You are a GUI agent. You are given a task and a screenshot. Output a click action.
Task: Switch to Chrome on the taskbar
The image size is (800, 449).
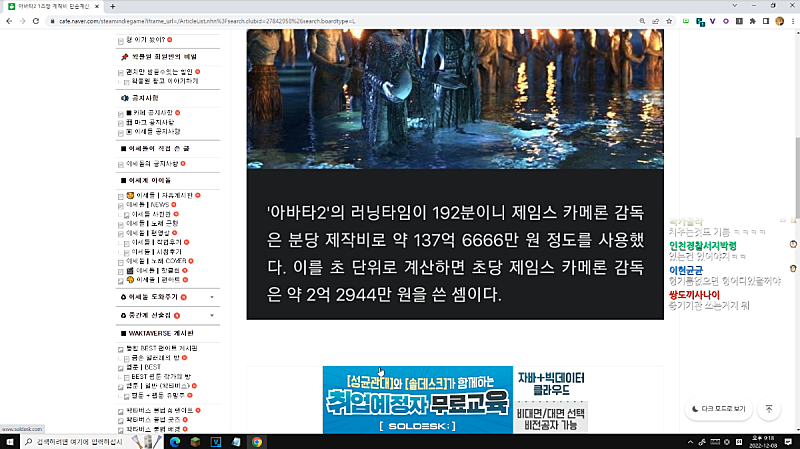(257, 442)
